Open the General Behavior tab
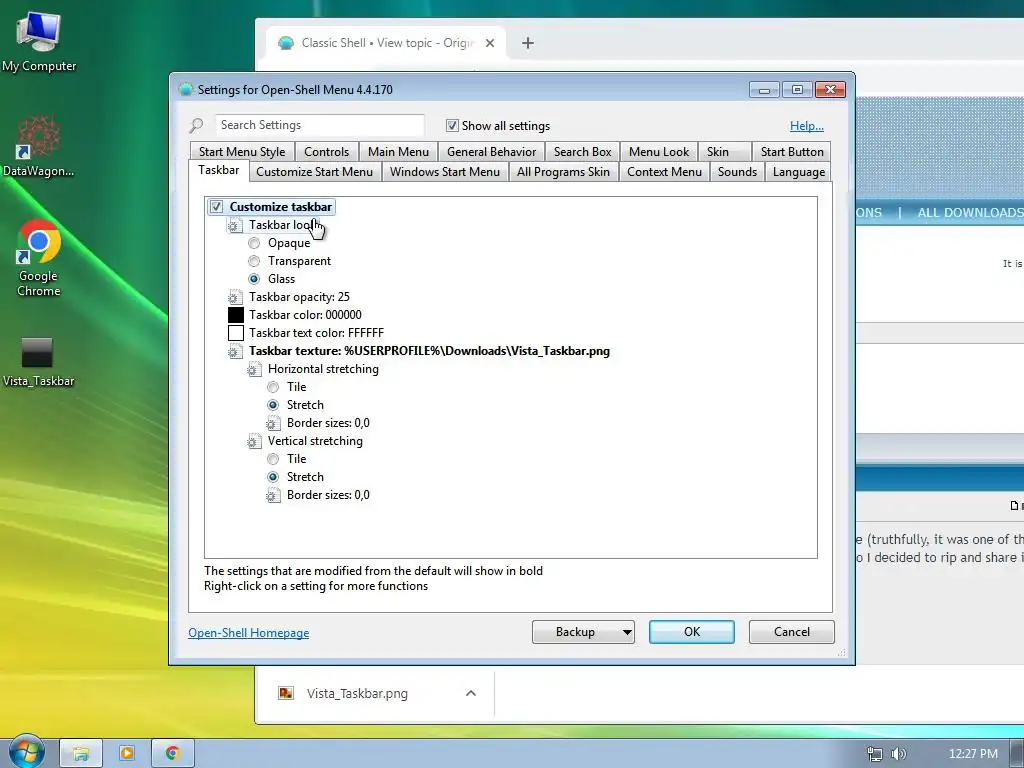Image resolution: width=1024 pixels, height=768 pixels. [491, 152]
